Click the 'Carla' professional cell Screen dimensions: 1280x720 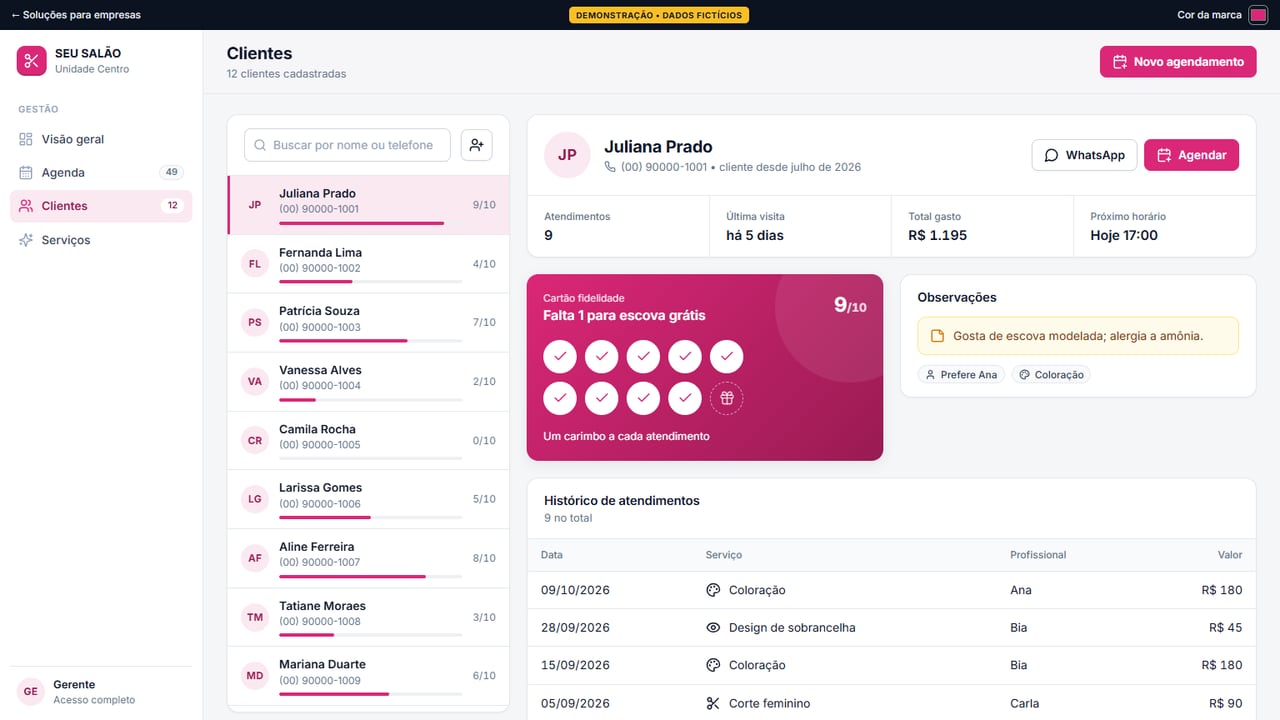(x=1025, y=703)
